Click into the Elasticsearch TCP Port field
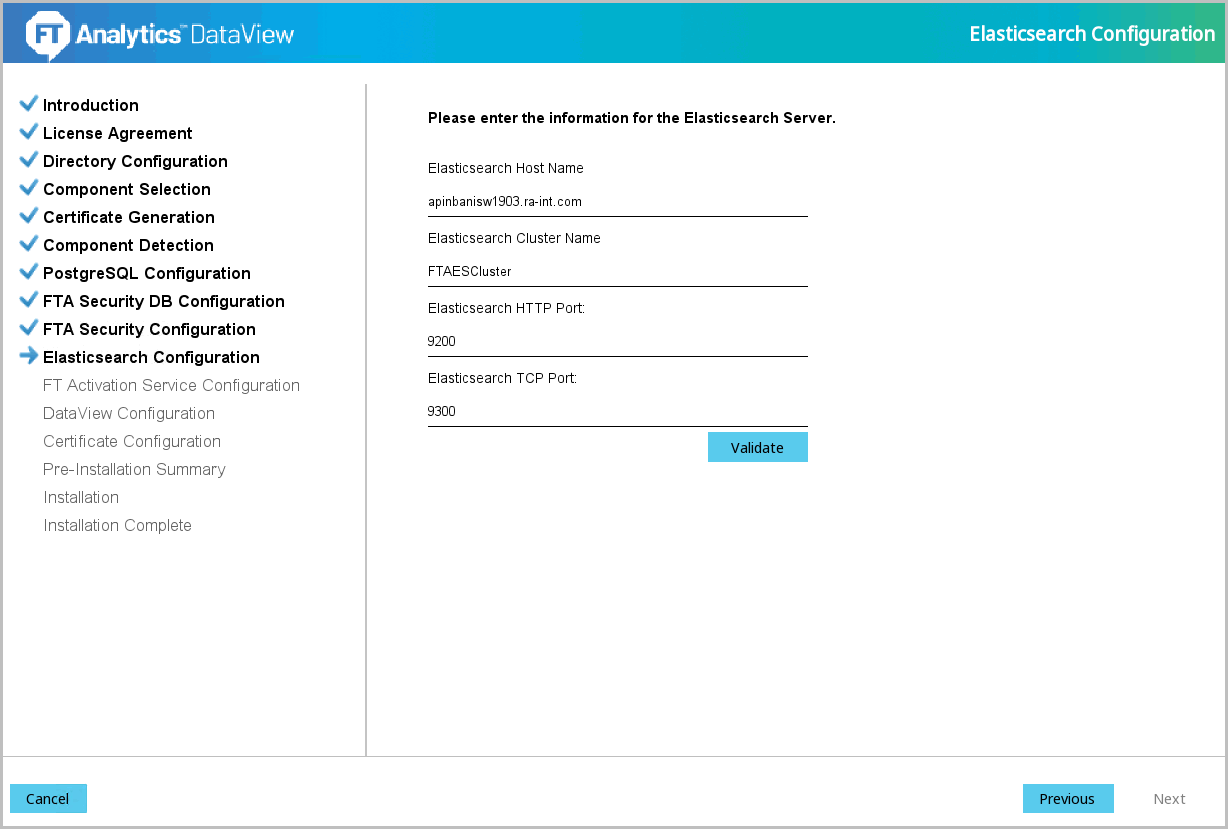 pyautogui.click(x=617, y=412)
